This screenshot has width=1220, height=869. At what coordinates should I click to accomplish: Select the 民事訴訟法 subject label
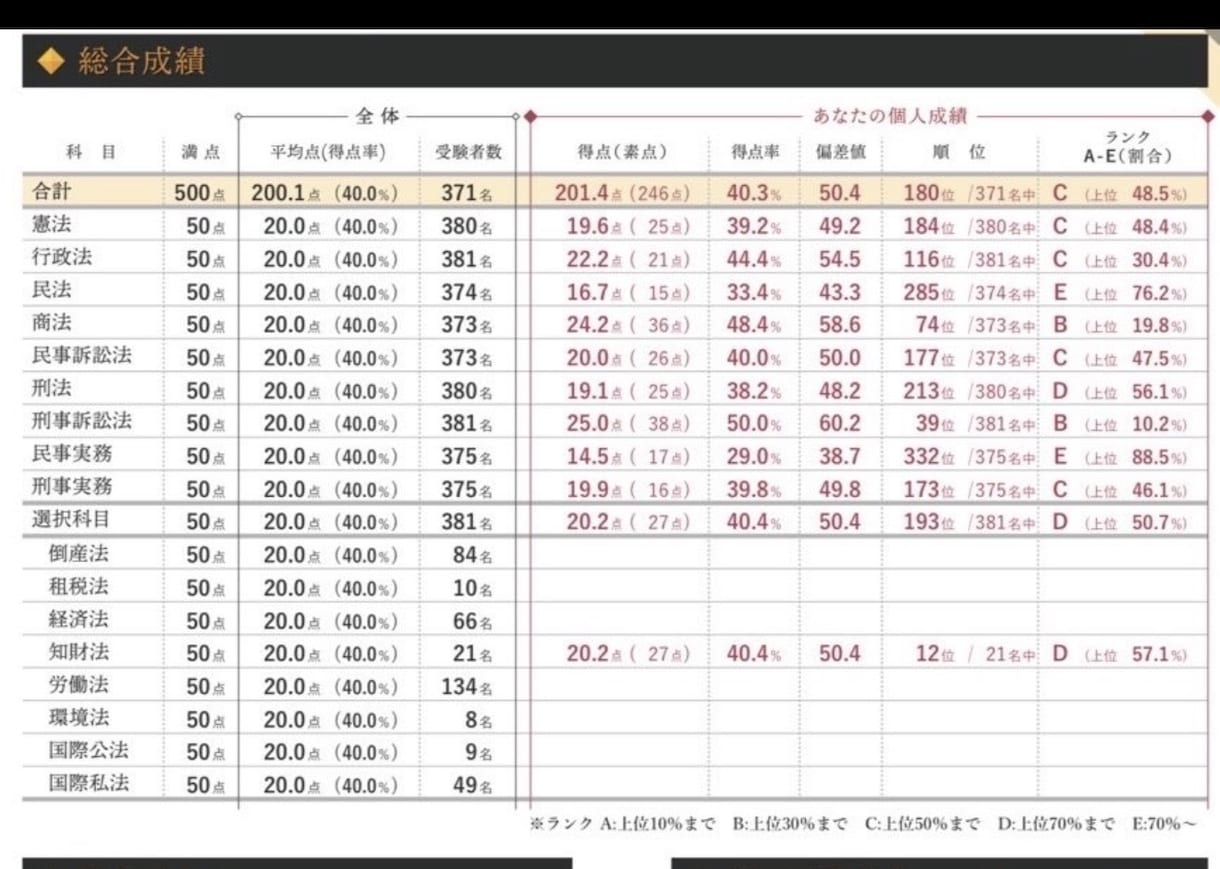click(82, 356)
